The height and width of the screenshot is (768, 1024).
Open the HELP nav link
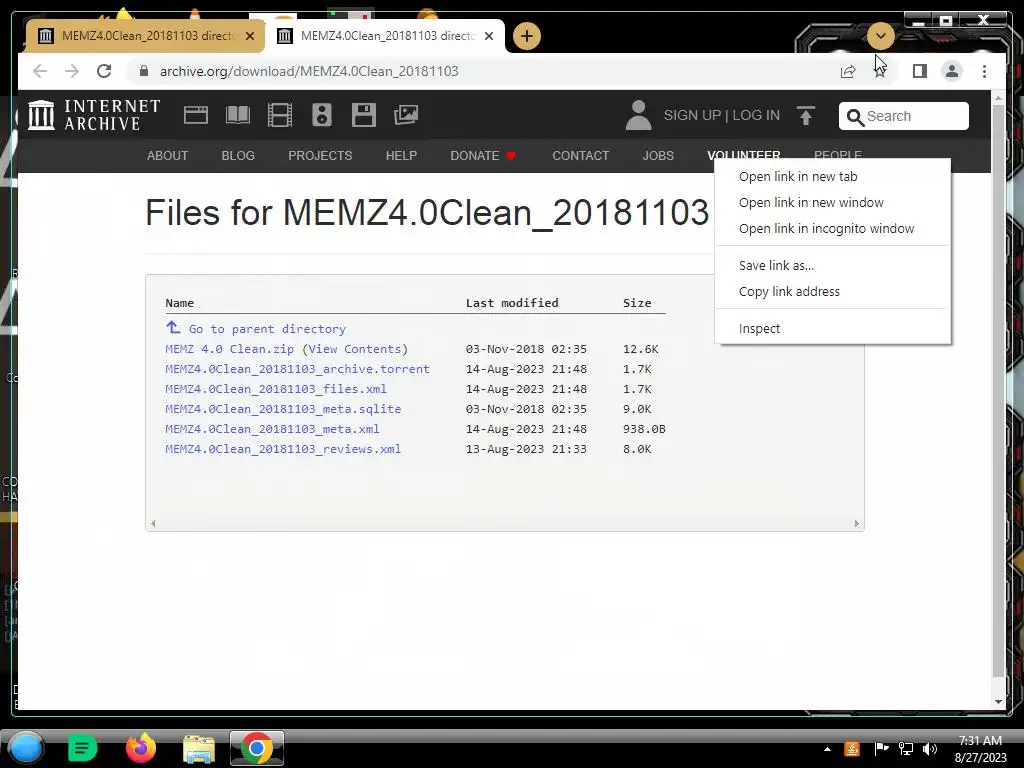pyautogui.click(x=401, y=155)
